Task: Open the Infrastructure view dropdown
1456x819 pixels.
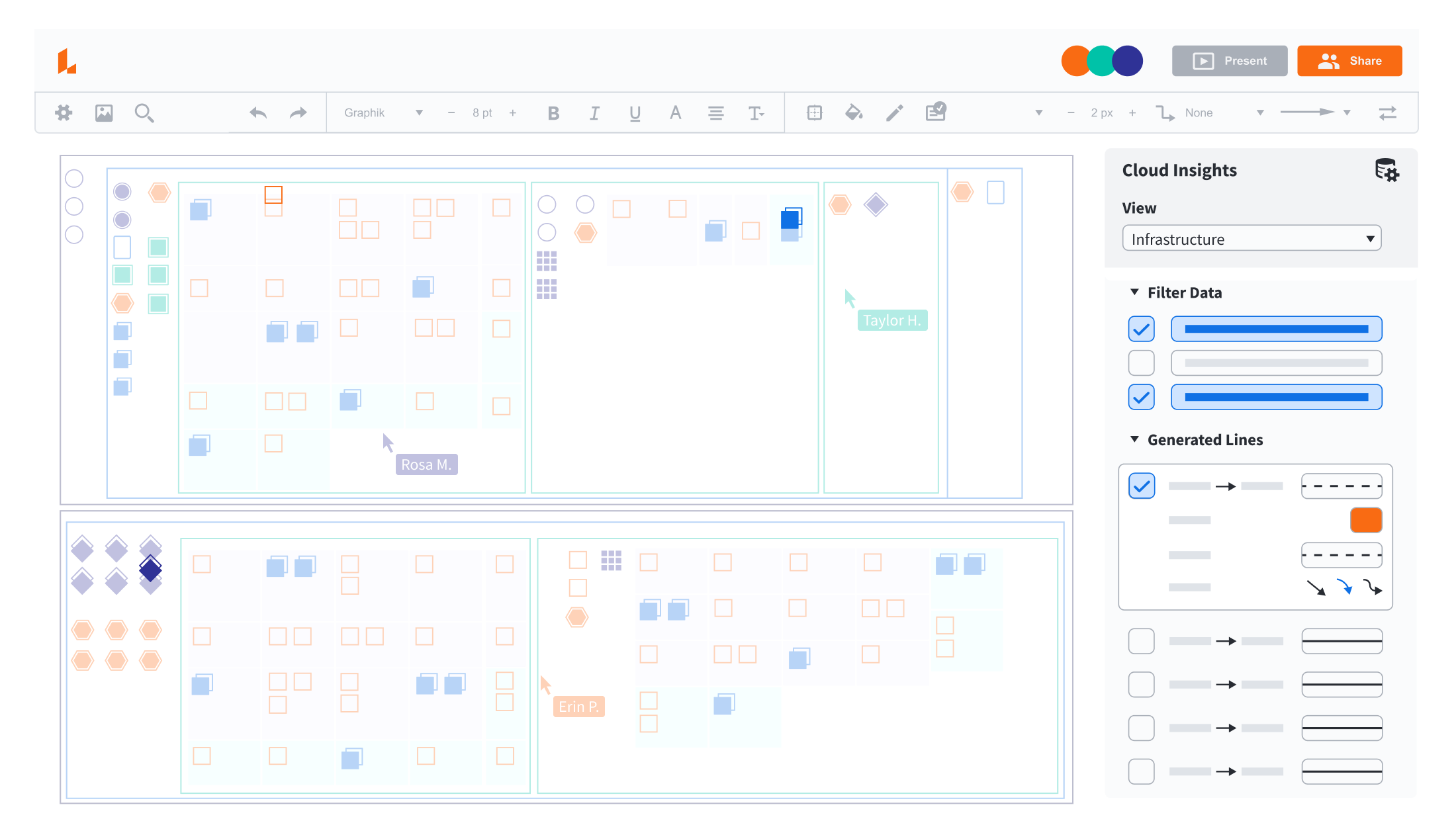Action: (x=1251, y=239)
